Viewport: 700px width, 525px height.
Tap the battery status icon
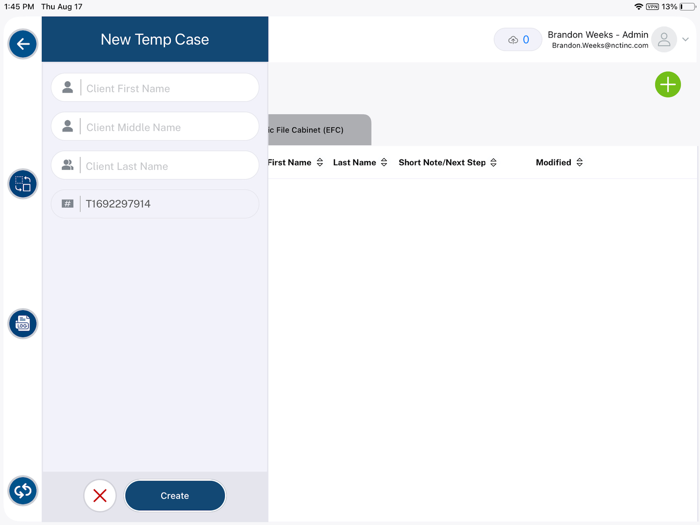[x=688, y=7]
